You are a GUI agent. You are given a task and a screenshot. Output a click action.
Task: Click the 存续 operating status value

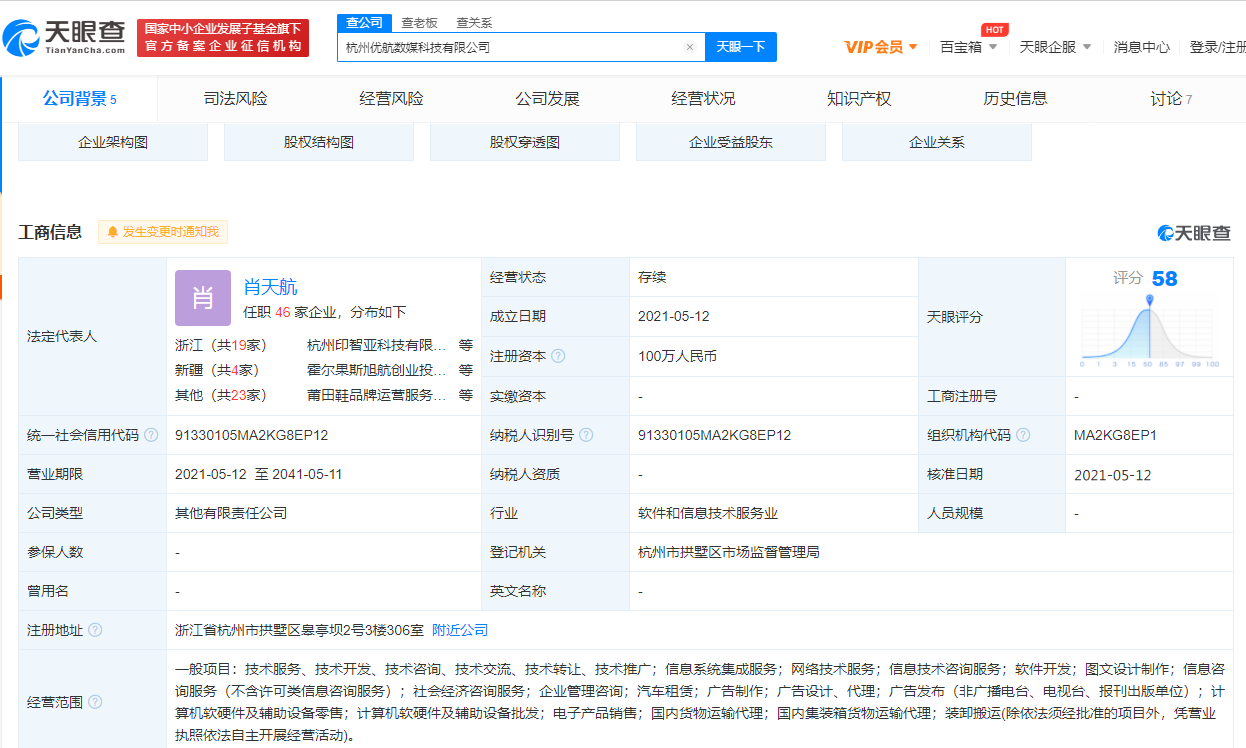(x=652, y=277)
